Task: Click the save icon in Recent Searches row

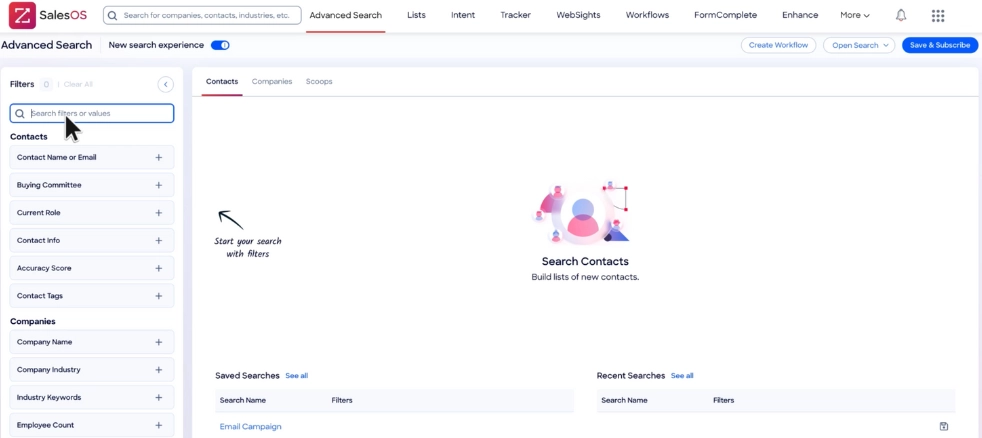Action: [x=944, y=426]
